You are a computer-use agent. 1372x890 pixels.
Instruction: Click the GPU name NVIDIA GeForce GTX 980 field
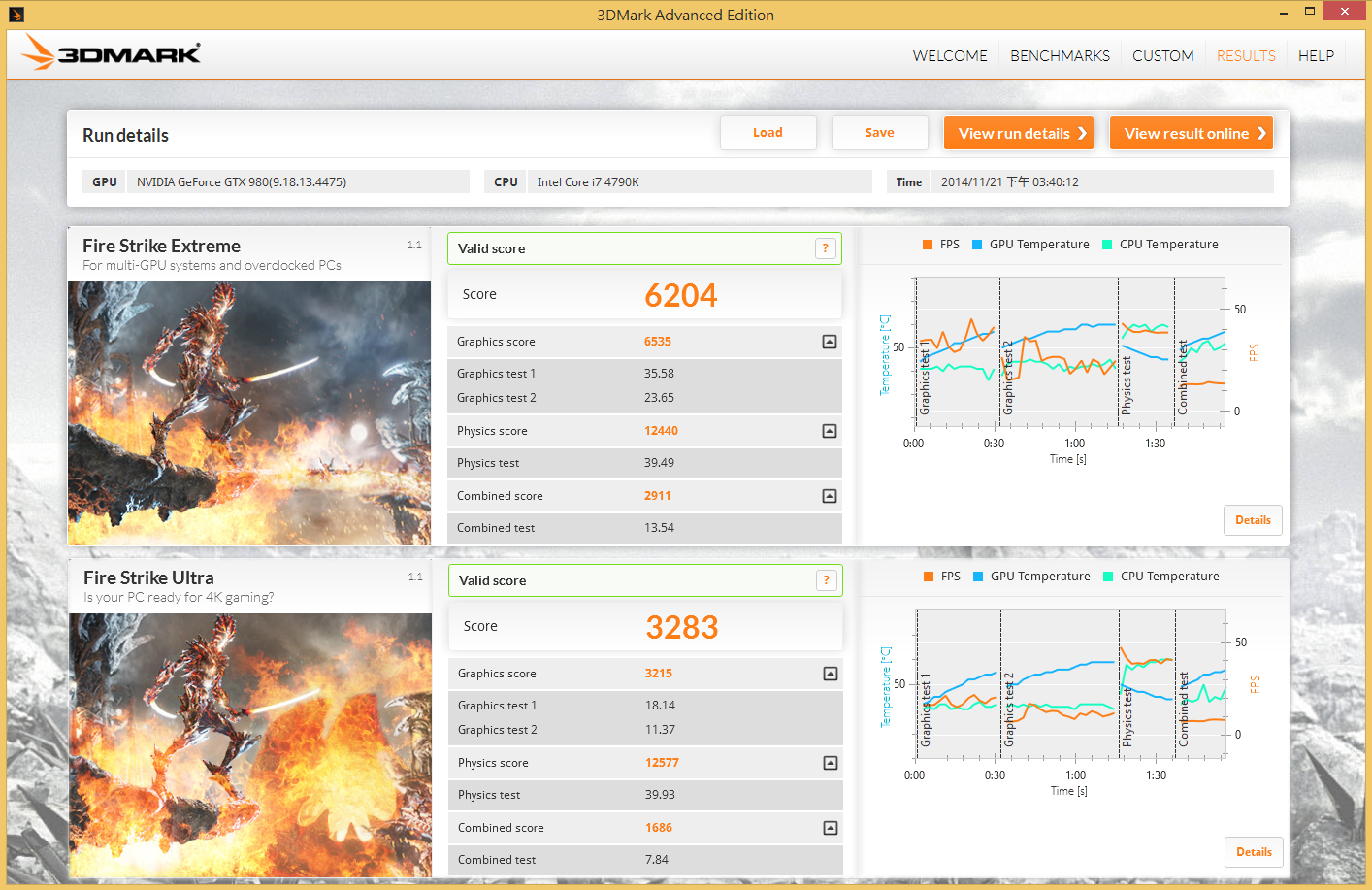298,181
